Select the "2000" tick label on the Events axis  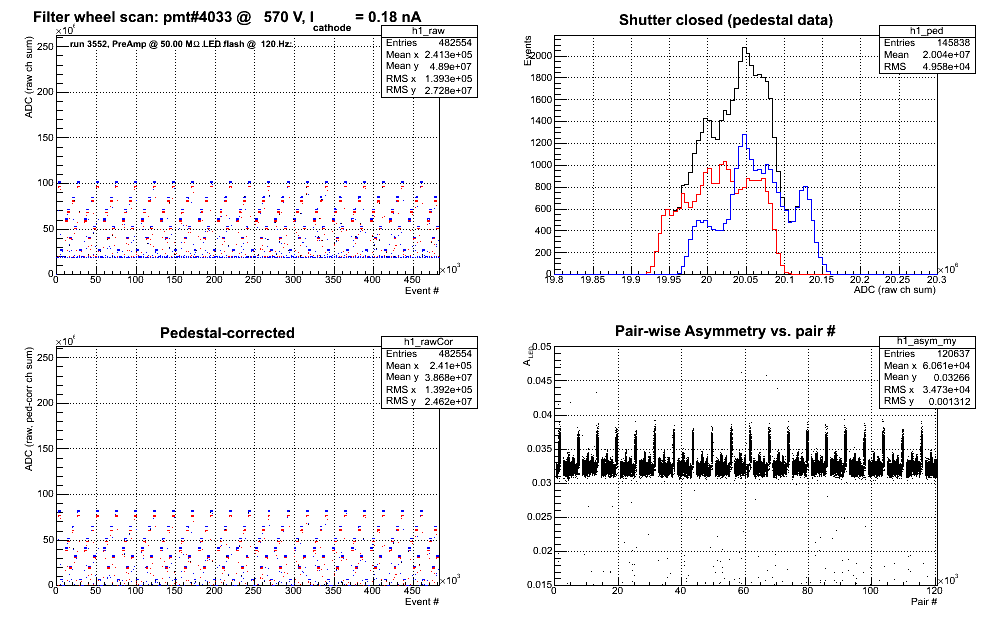tap(541, 56)
